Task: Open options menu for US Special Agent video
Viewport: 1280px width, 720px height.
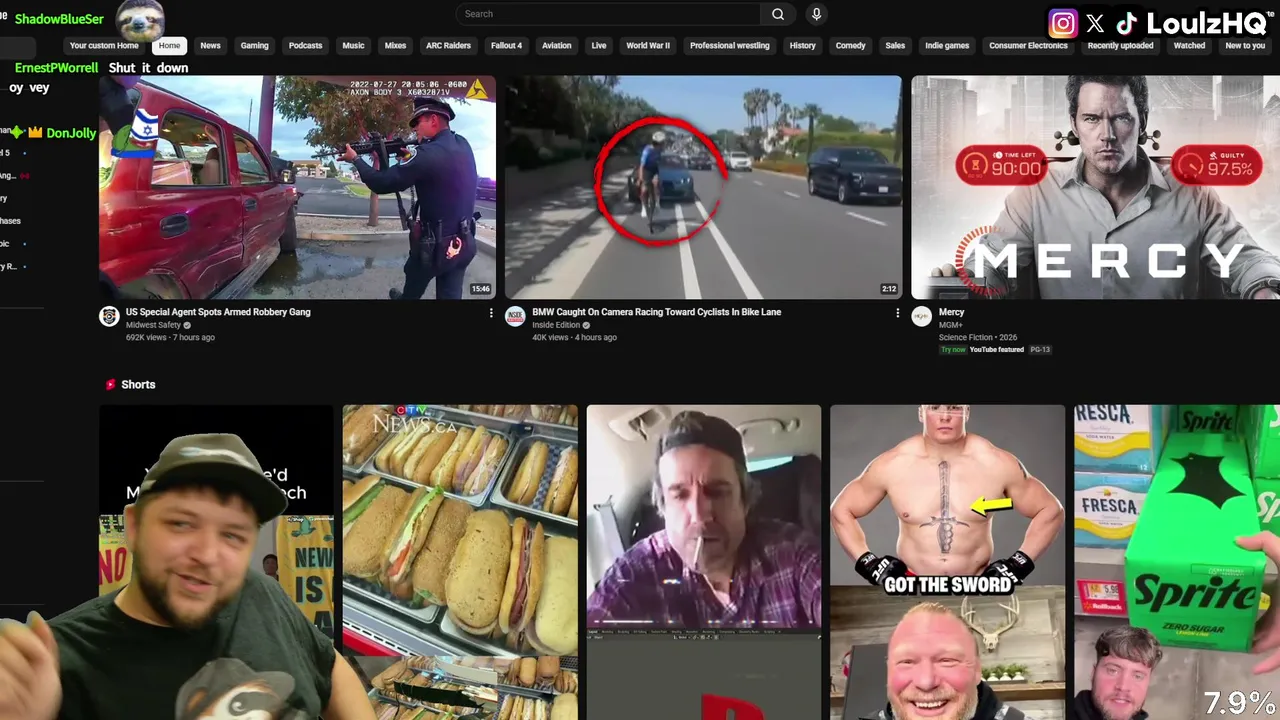Action: (x=490, y=313)
